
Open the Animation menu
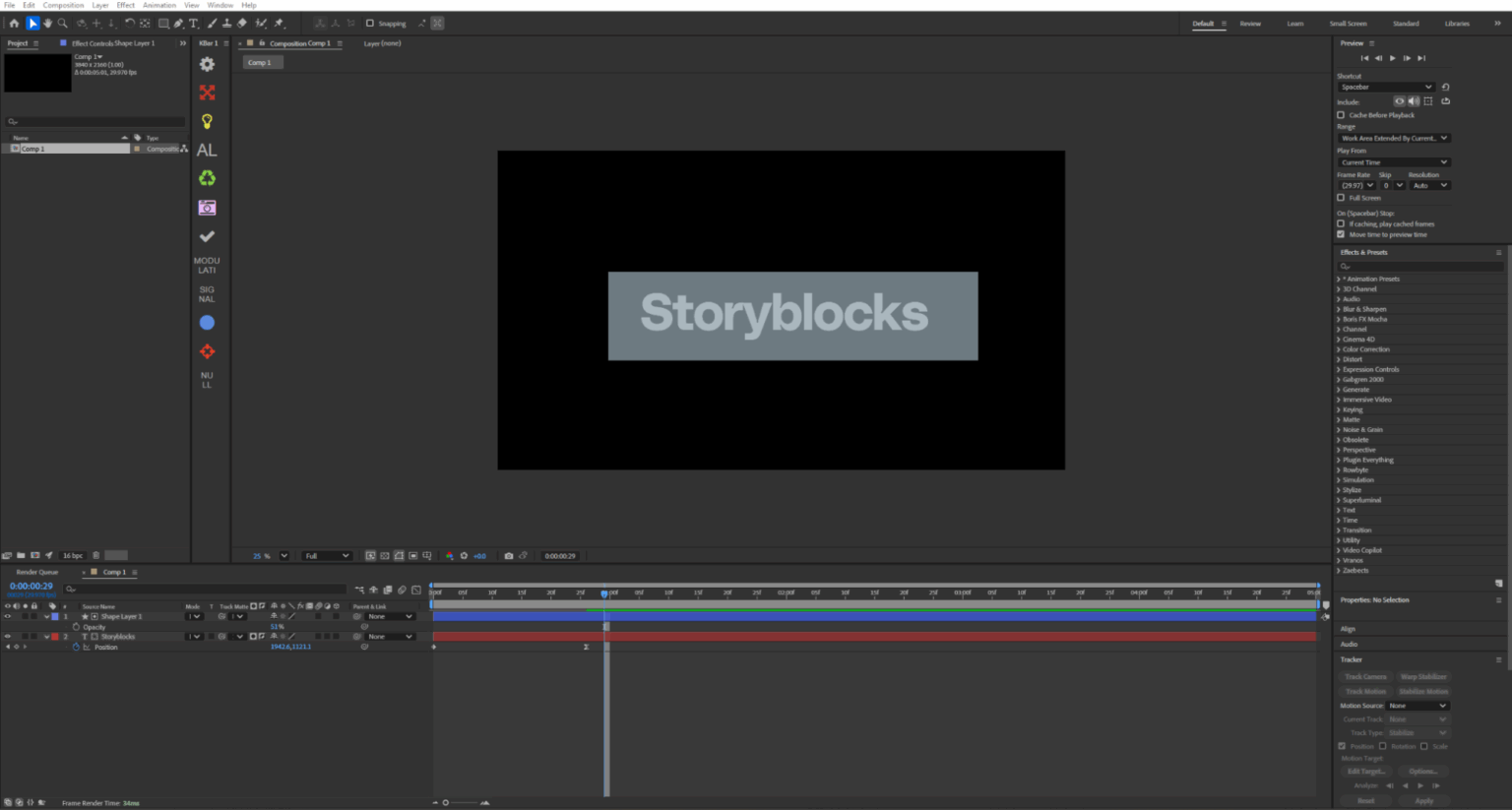tap(158, 5)
